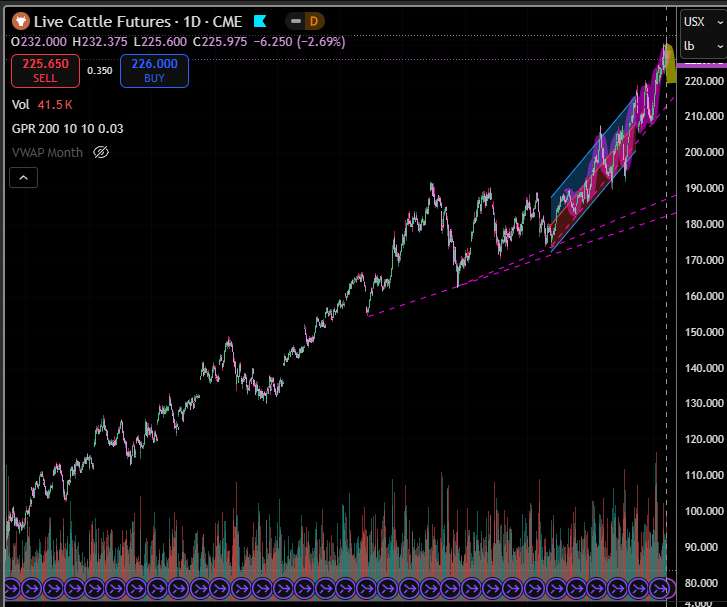
Task: Click the 220.000 price axis label
Action: click(704, 81)
